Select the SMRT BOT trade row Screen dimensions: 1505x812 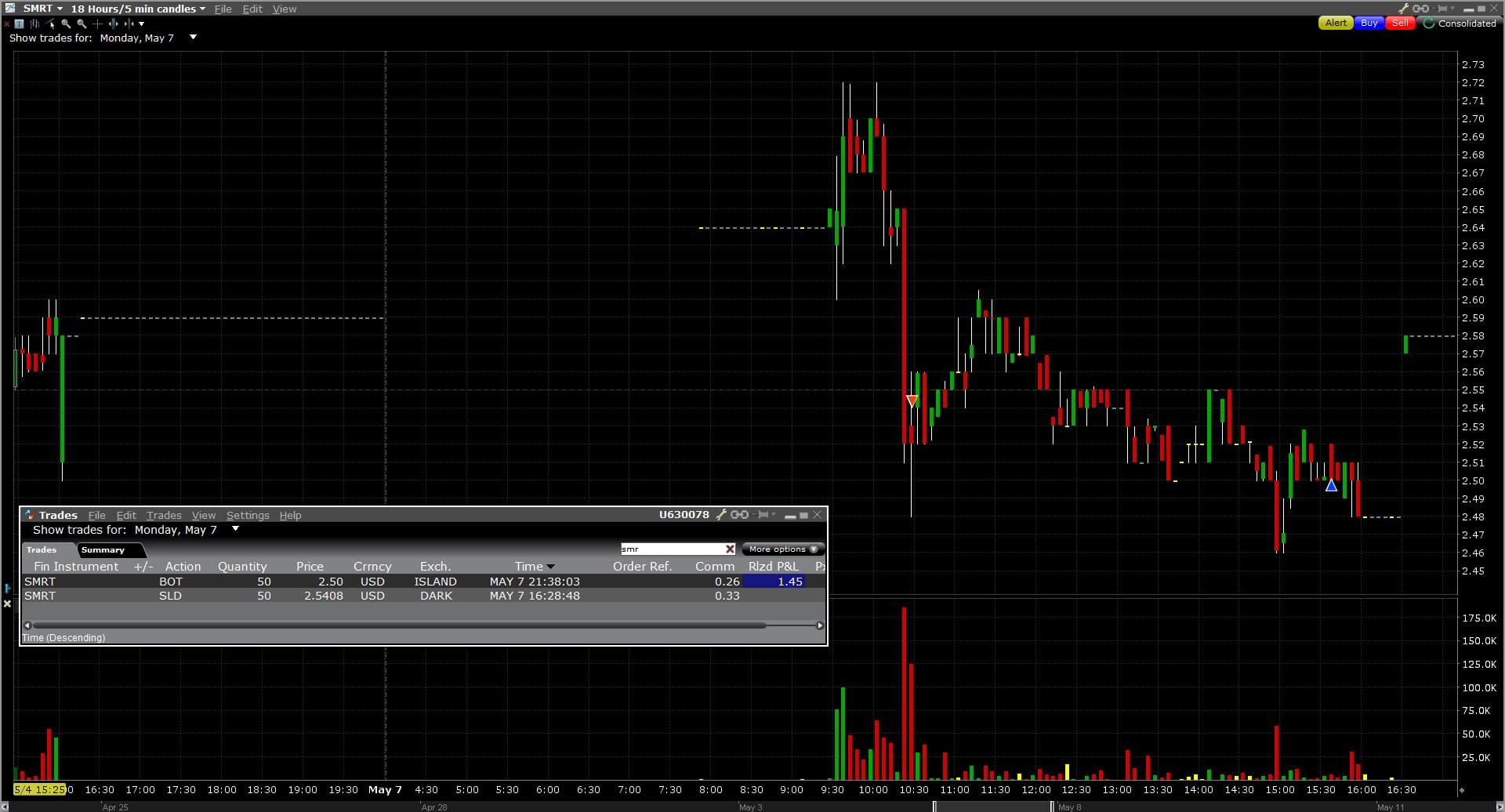[x=423, y=582]
